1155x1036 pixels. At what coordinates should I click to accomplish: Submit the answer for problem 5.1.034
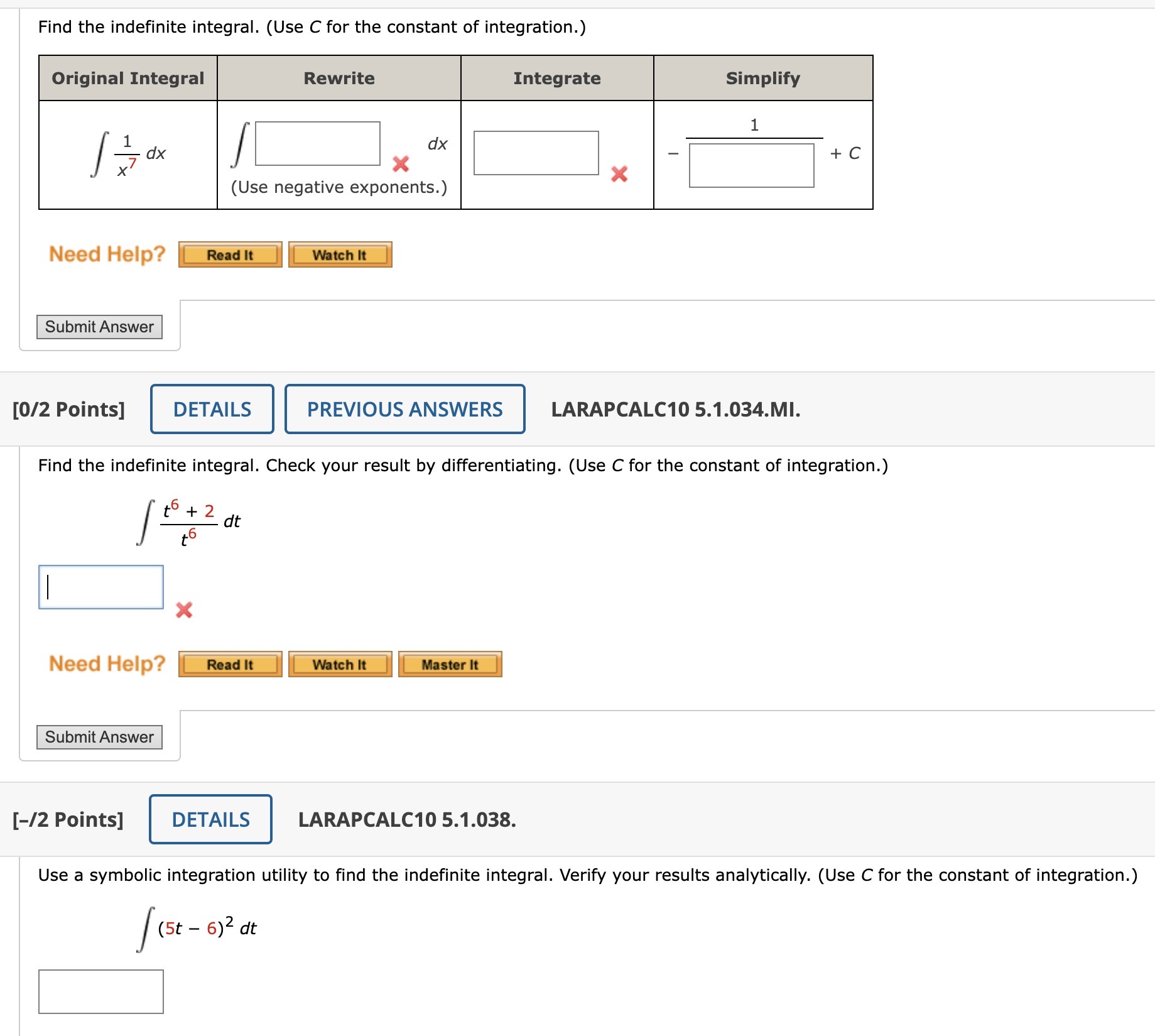point(99,736)
